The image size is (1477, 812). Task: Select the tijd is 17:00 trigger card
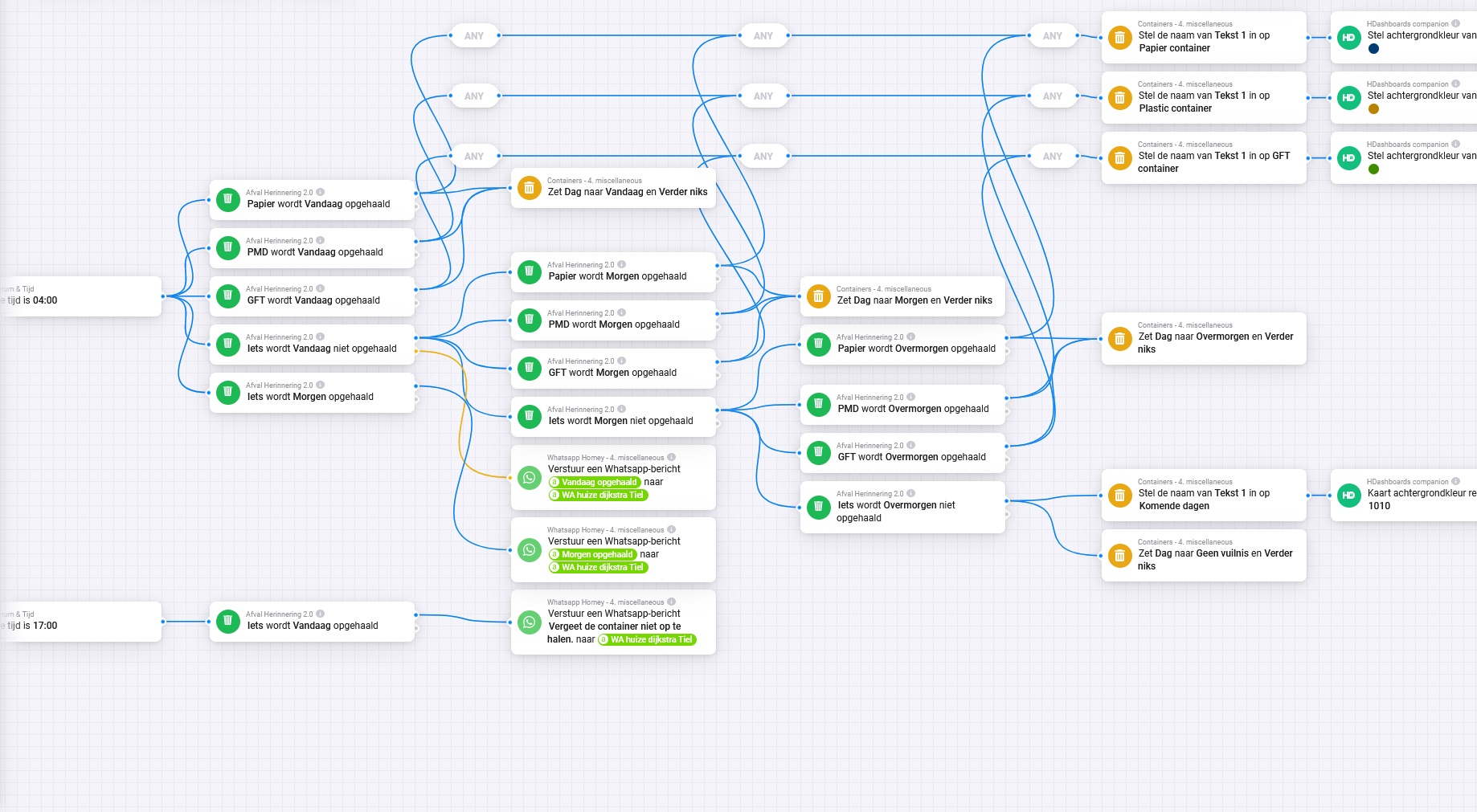80,622
